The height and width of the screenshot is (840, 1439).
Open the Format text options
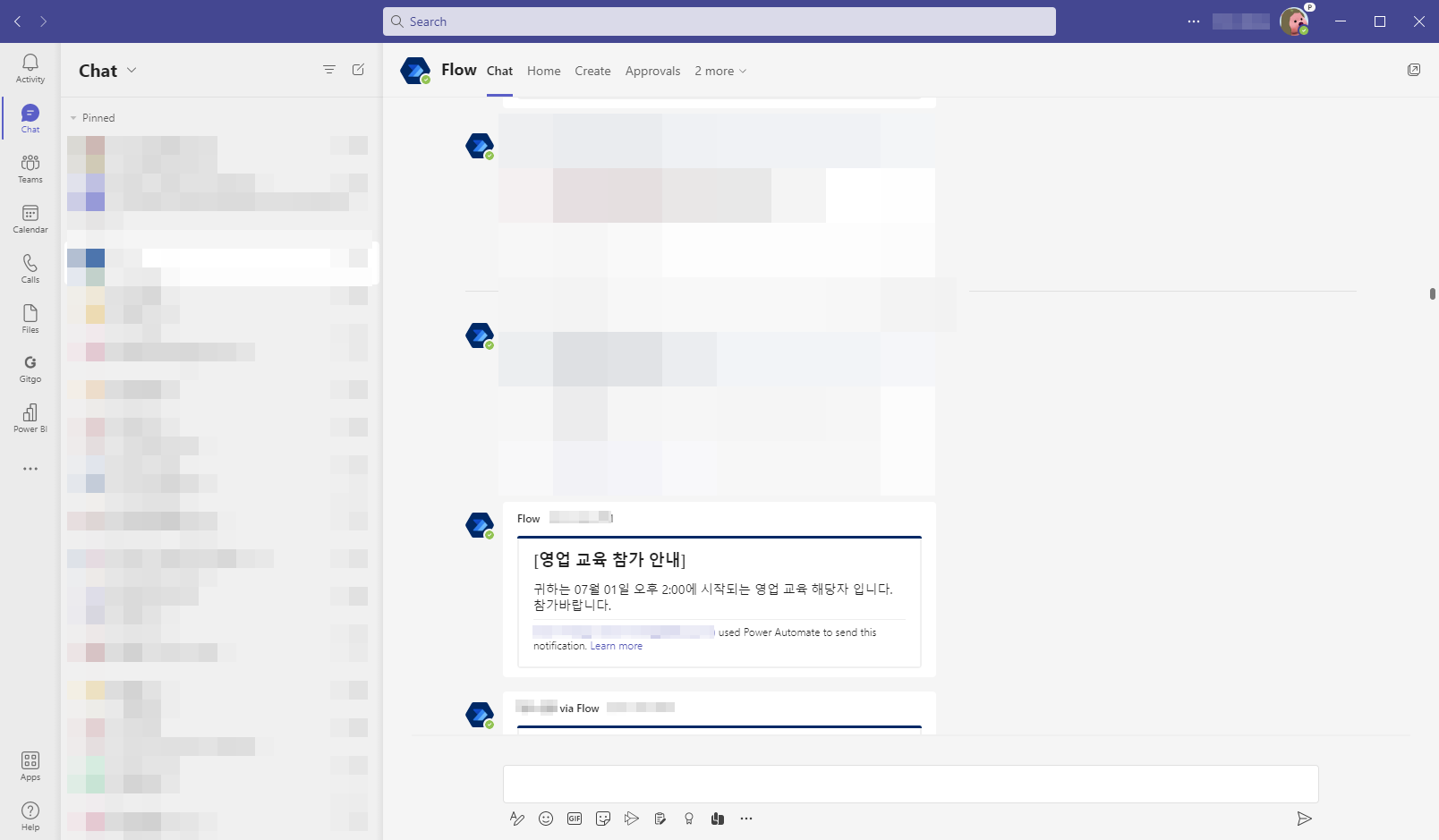tap(517, 819)
